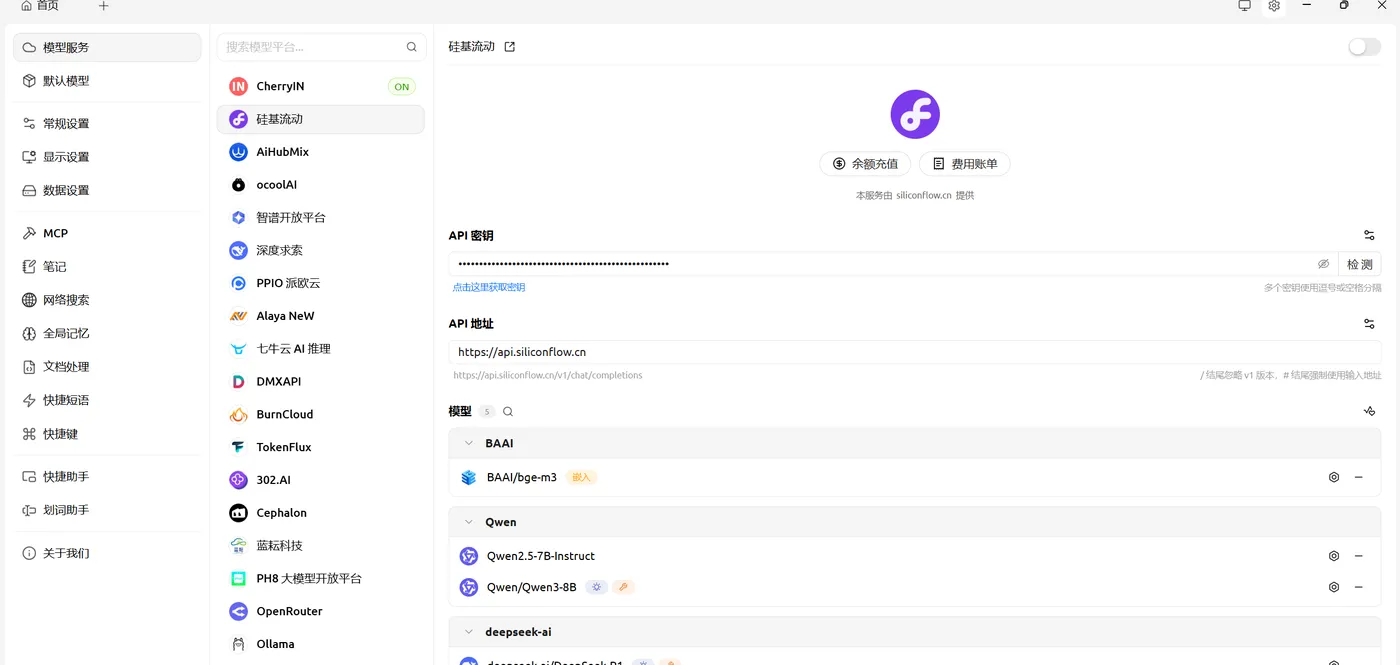Open 快捷键 settings section
This screenshot has width=1400, height=665.
coord(107,434)
